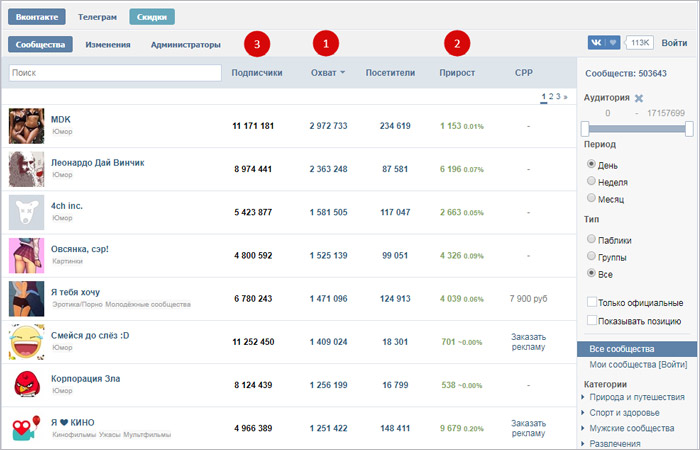
Task: Open Я ❤ КИНО camera avatar
Action: click(26, 428)
